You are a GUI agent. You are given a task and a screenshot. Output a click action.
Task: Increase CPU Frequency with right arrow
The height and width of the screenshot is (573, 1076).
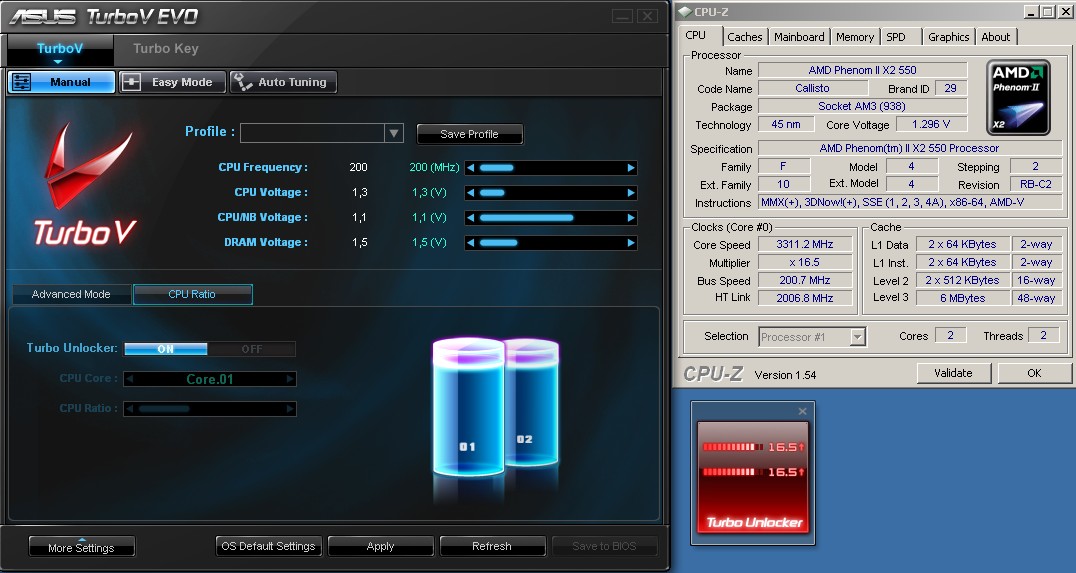[x=631, y=167]
